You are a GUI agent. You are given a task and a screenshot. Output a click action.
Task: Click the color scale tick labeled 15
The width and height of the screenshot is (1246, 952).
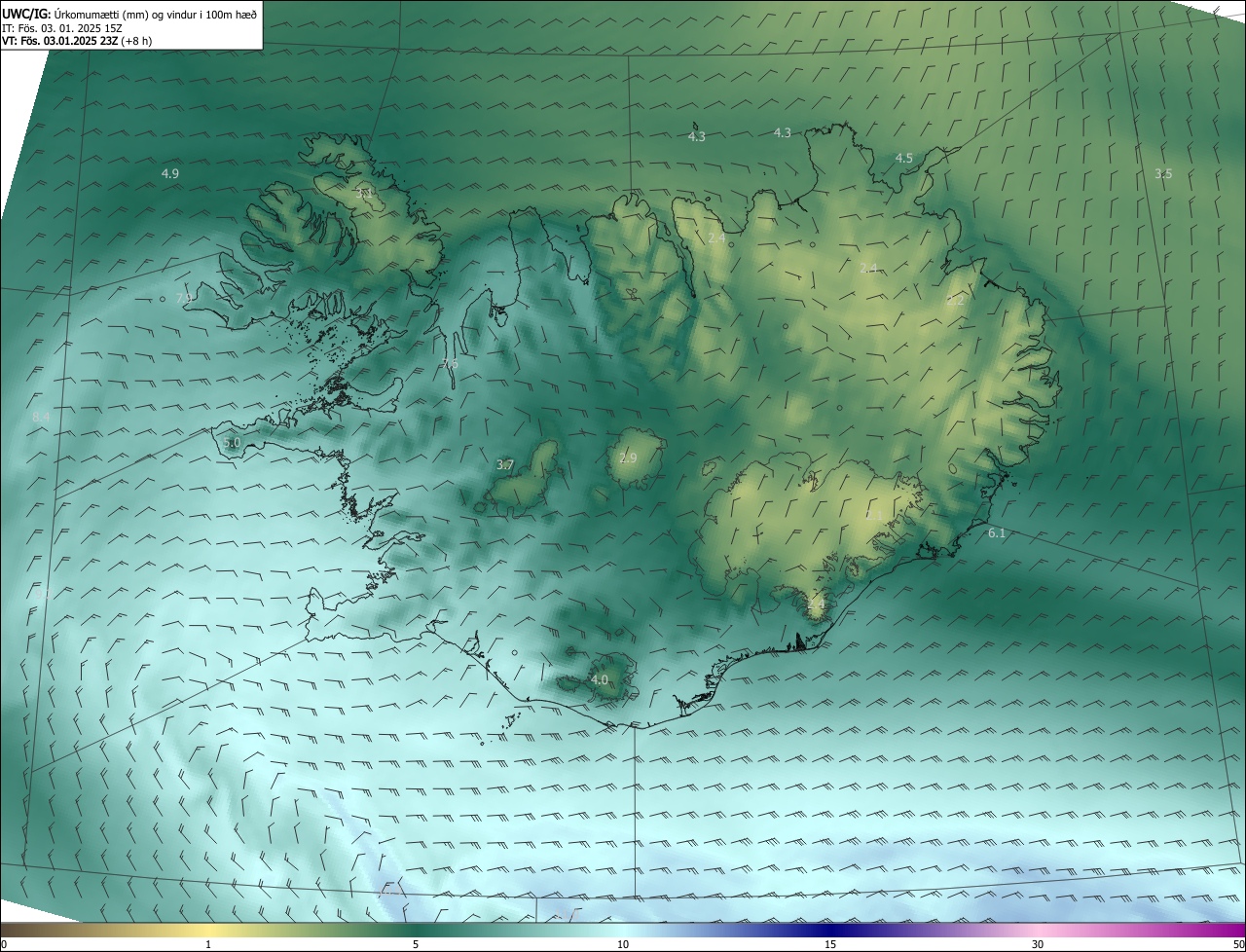(830, 944)
